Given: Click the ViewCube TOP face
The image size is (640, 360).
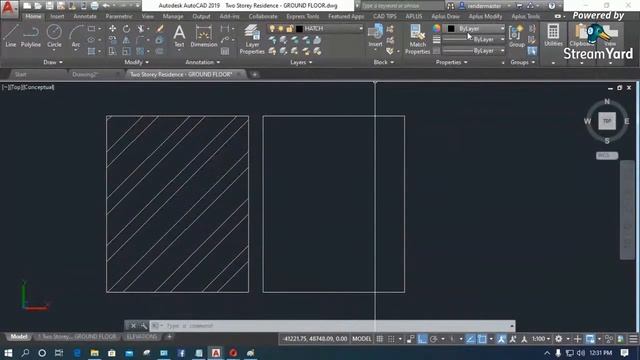Looking at the screenshot, I should [x=607, y=121].
